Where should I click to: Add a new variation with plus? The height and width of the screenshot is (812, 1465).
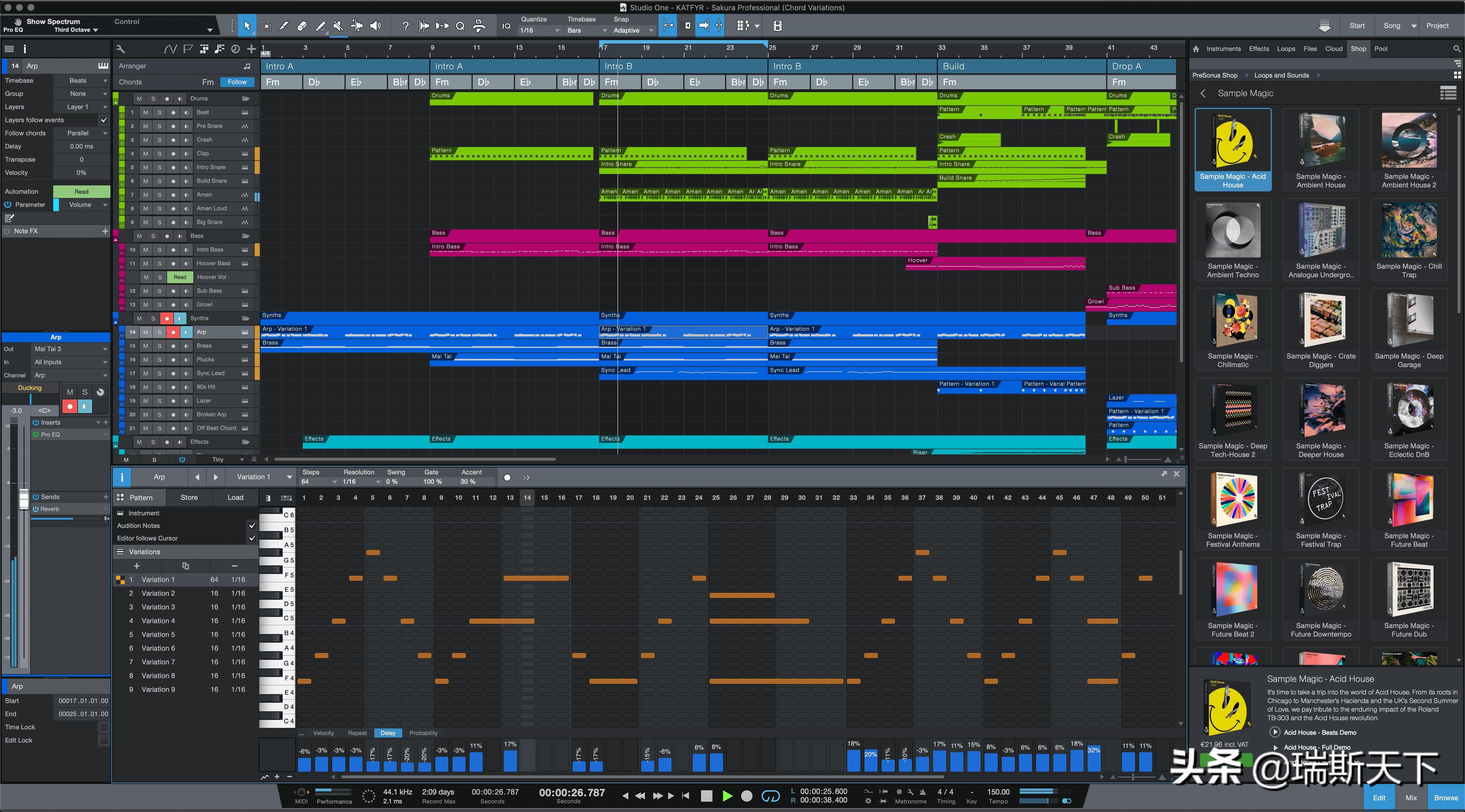tap(136, 566)
